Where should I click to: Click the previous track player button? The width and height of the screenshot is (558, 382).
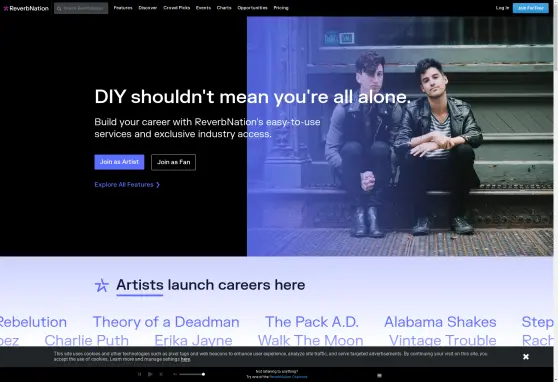point(140,374)
